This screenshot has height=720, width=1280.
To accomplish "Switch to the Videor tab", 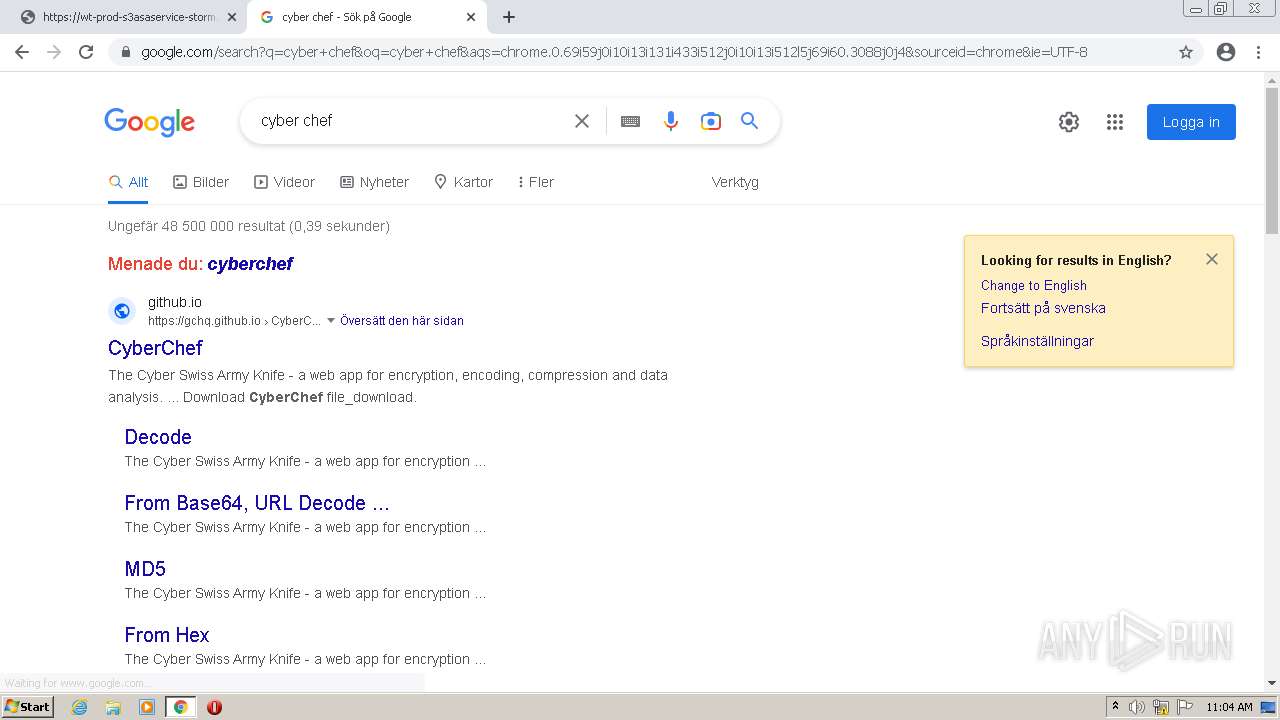I will click(285, 182).
